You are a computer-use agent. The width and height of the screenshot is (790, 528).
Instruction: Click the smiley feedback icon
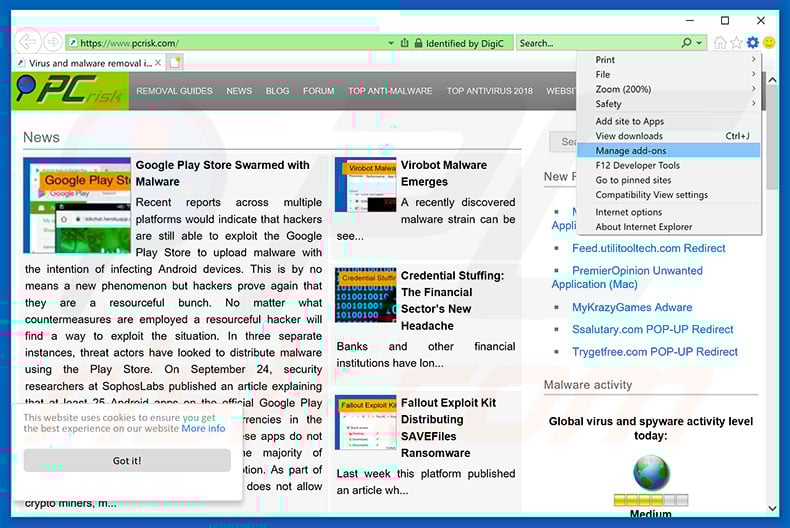tap(769, 43)
